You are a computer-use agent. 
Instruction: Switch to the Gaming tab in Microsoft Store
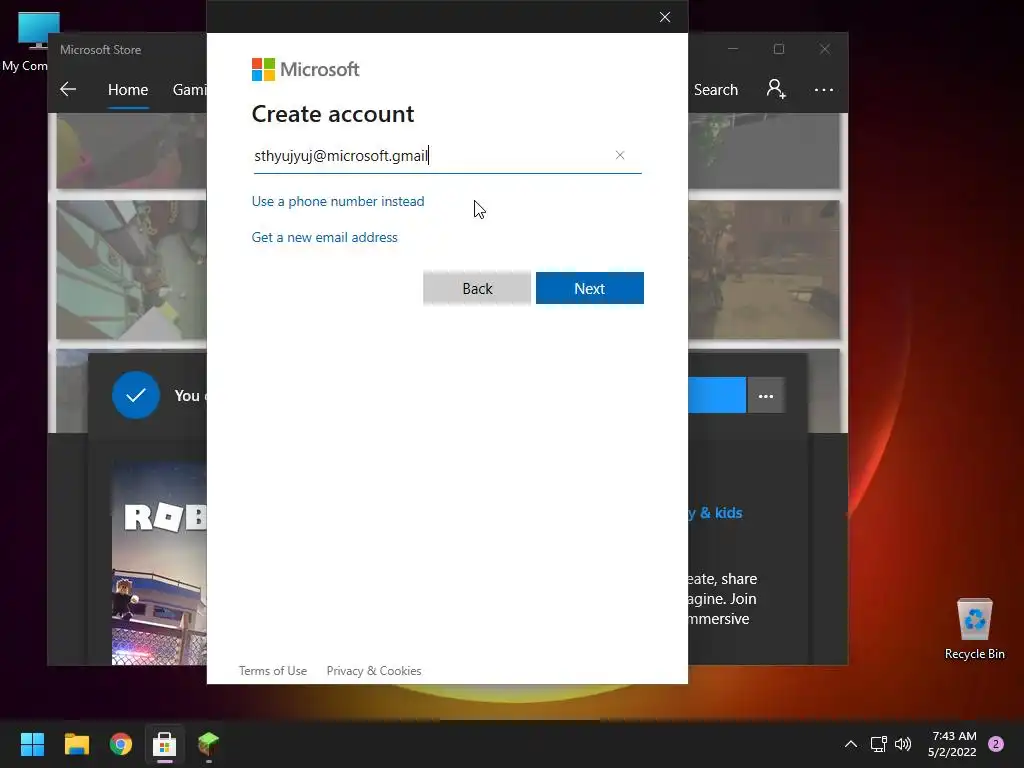[189, 89]
